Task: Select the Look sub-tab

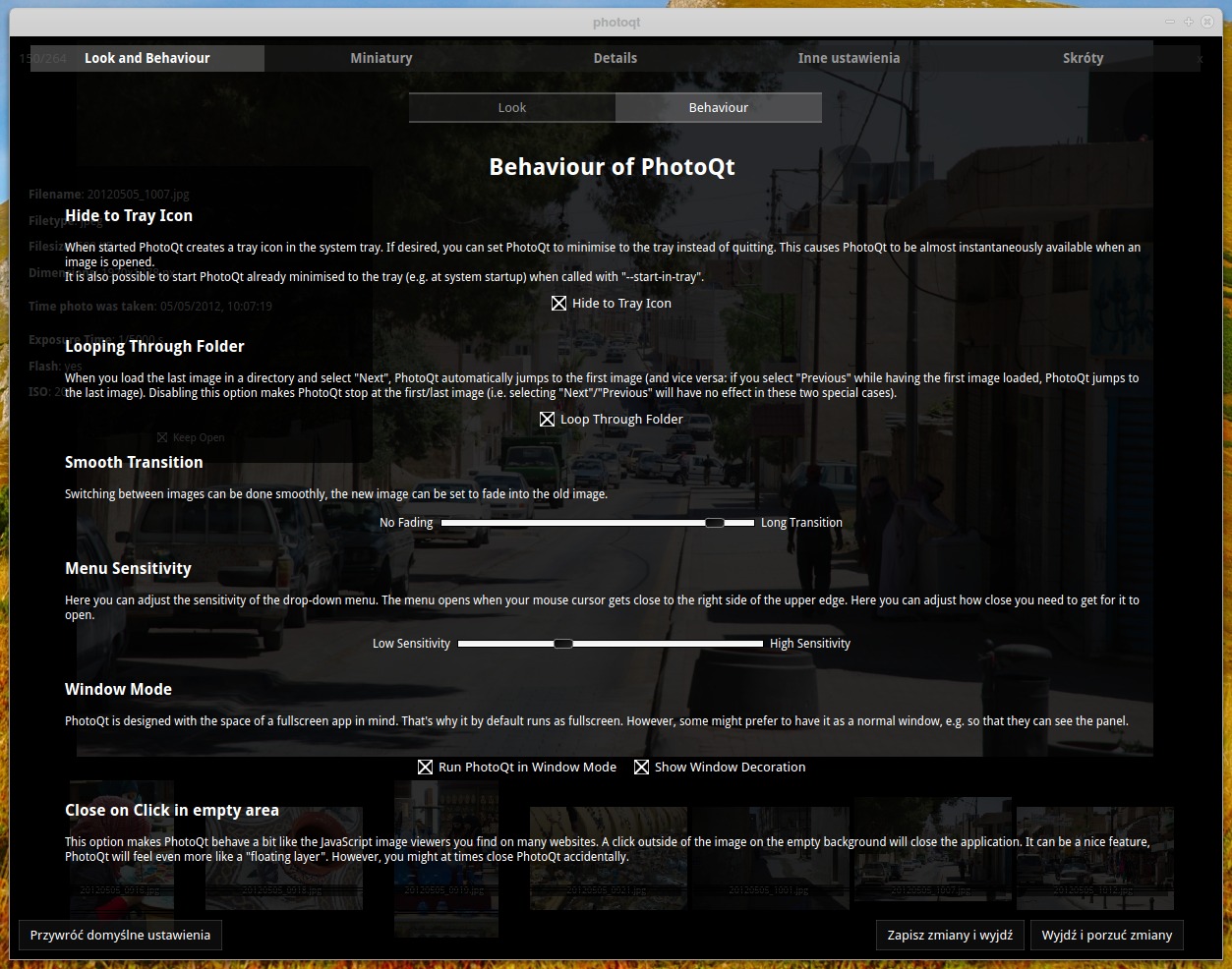Action: (x=512, y=108)
